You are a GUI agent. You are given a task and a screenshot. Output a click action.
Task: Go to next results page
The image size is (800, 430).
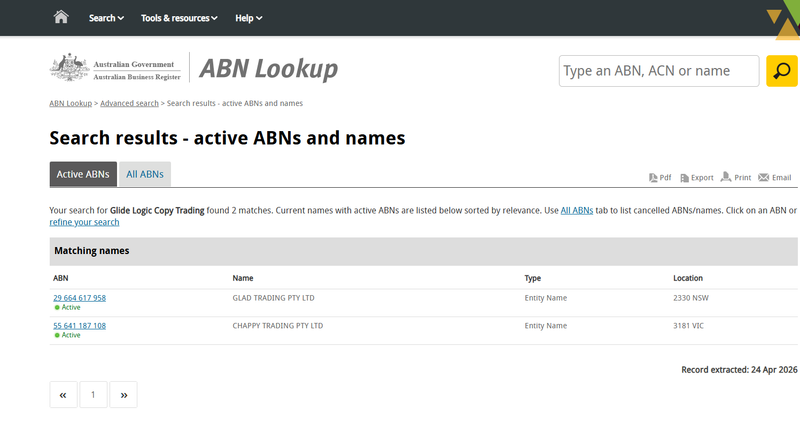(x=123, y=394)
